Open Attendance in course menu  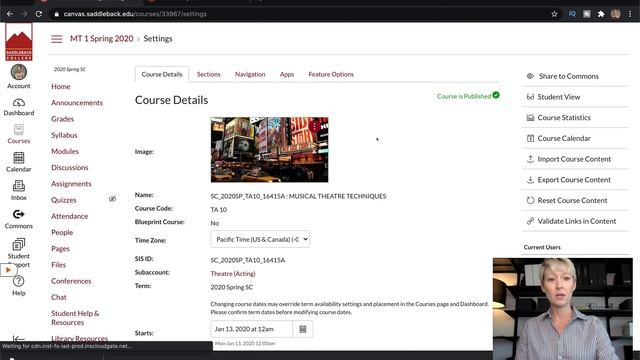coord(69,216)
